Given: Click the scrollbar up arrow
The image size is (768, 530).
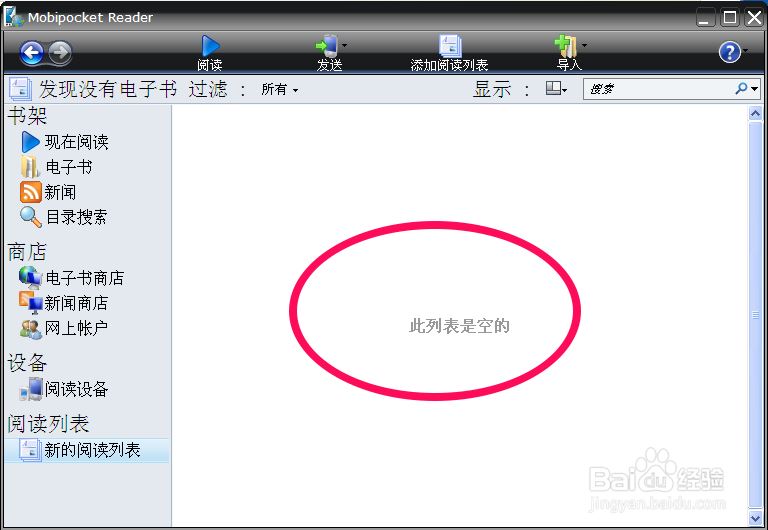Looking at the screenshot, I should point(755,114).
